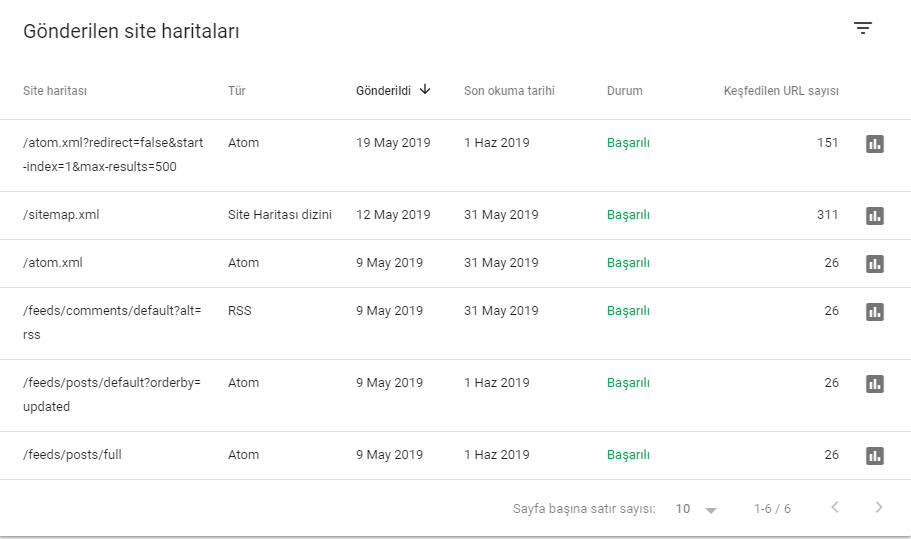Open the /feeds/posts/full sitemap entry

click(72, 455)
